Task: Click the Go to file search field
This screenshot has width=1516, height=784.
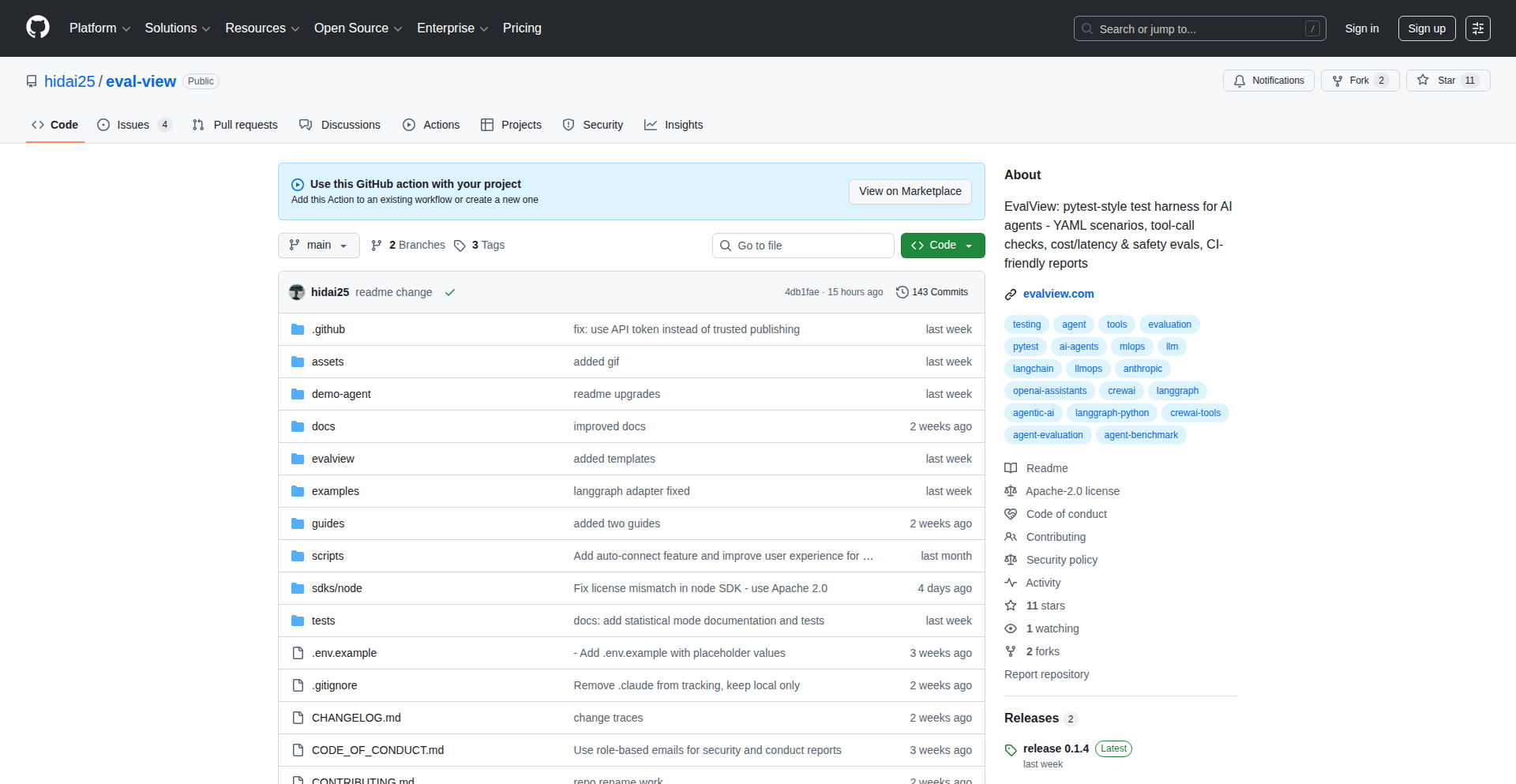Action: tap(803, 246)
